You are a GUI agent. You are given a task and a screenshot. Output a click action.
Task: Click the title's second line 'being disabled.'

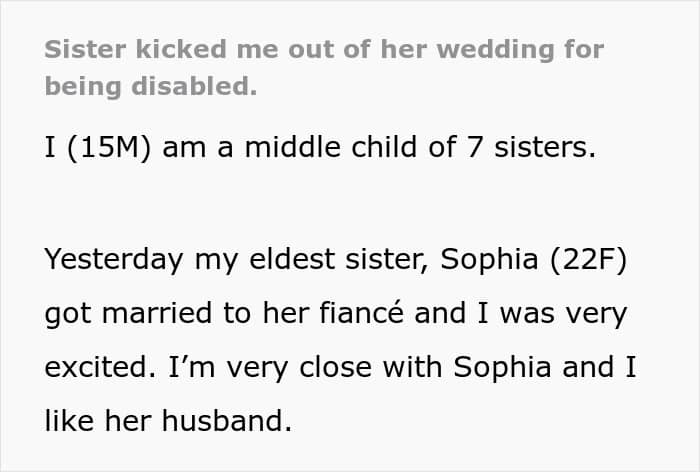tap(151, 86)
